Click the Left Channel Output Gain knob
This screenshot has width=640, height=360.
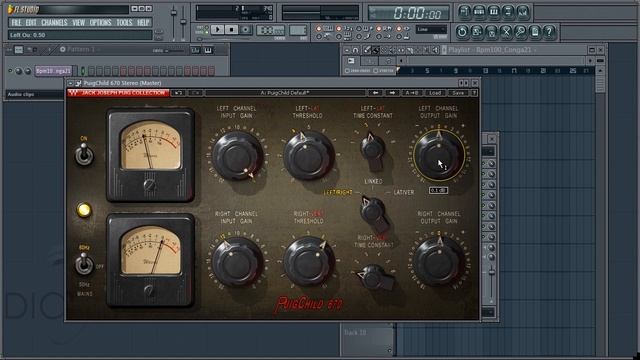(439, 155)
